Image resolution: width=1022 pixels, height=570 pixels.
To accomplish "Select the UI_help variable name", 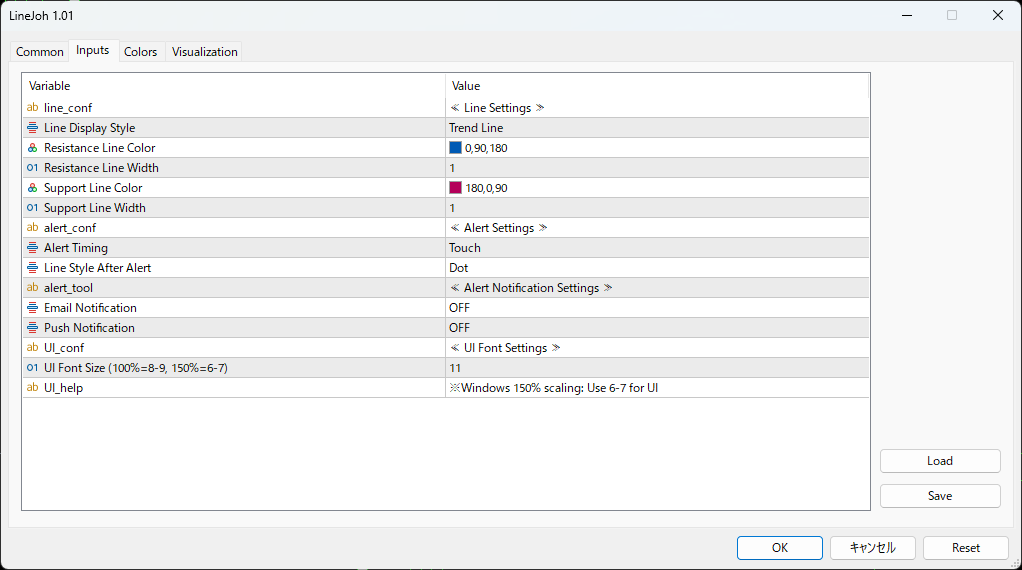I will pyautogui.click(x=63, y=388).
